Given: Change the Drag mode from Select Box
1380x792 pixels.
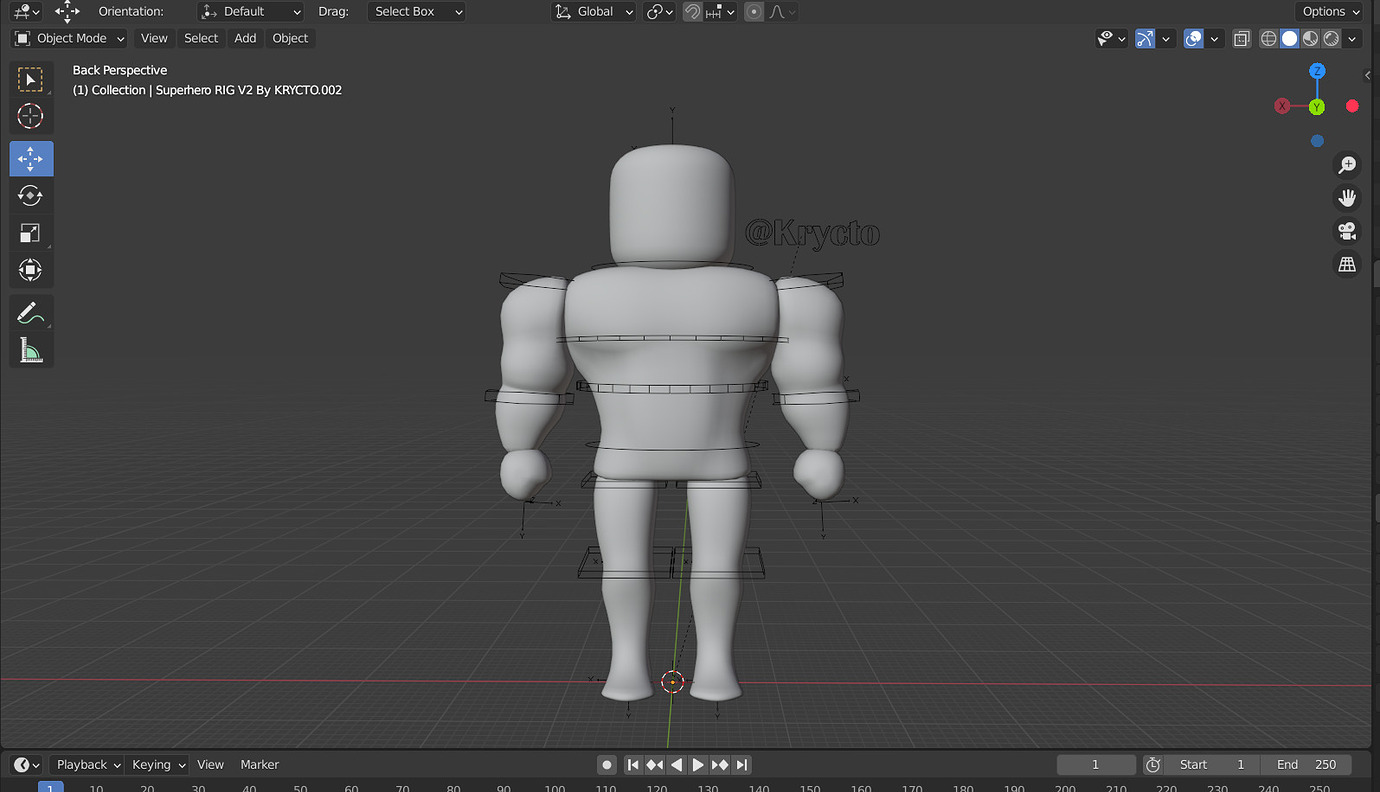Looking at the screenshot, I should [x=416, y=11].
